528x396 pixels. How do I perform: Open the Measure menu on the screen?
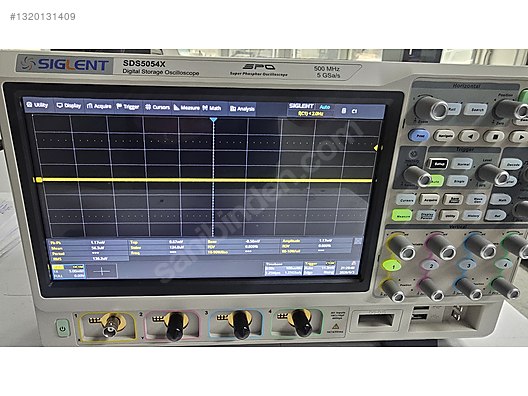[x=187, y=108]
